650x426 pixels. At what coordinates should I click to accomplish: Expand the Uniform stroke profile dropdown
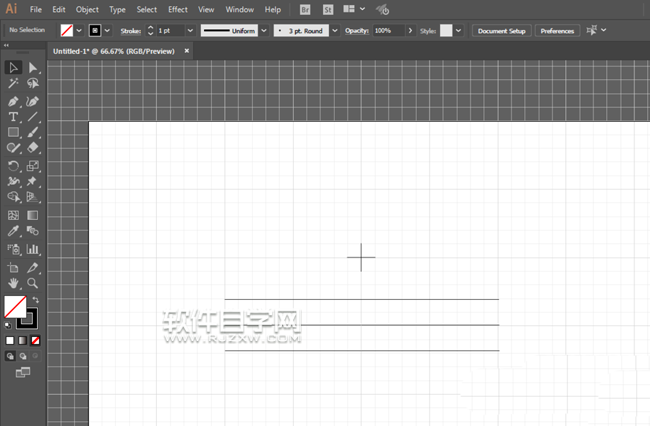click(264, 31)
